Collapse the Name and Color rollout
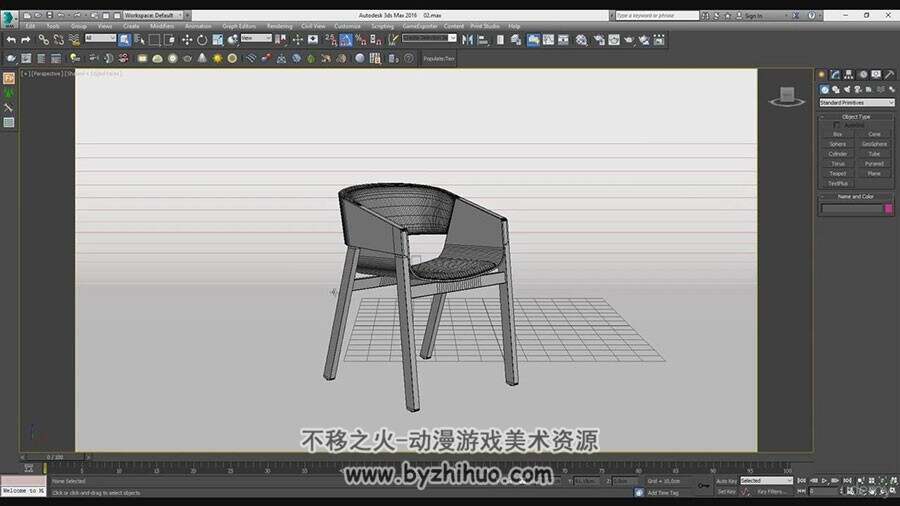Viewport: 900px width, 506px height. [856, 196]
